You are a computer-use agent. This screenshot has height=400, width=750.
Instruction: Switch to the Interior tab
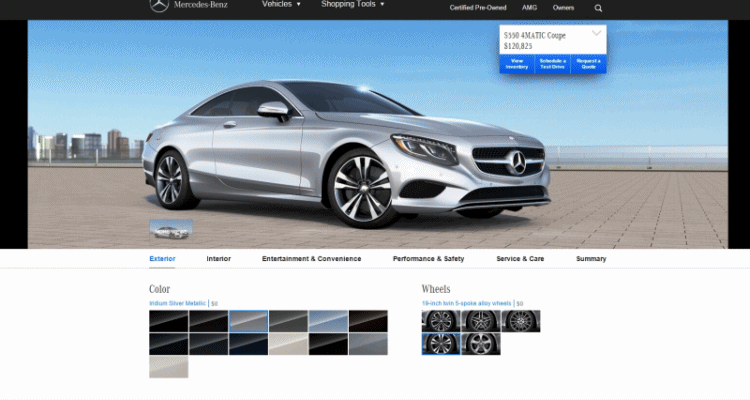(219, 259)
